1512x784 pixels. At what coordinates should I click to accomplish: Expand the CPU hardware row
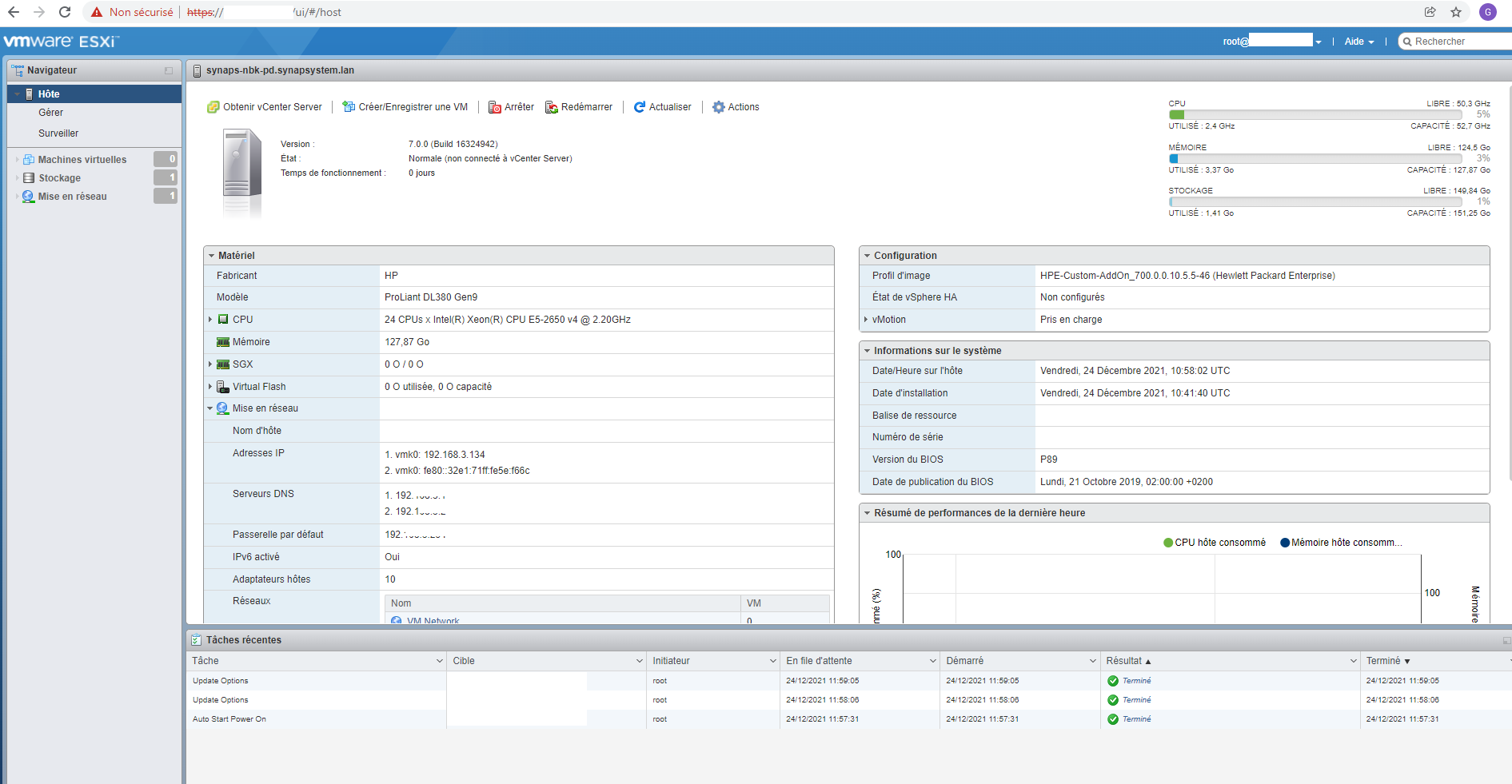(210, 320)
